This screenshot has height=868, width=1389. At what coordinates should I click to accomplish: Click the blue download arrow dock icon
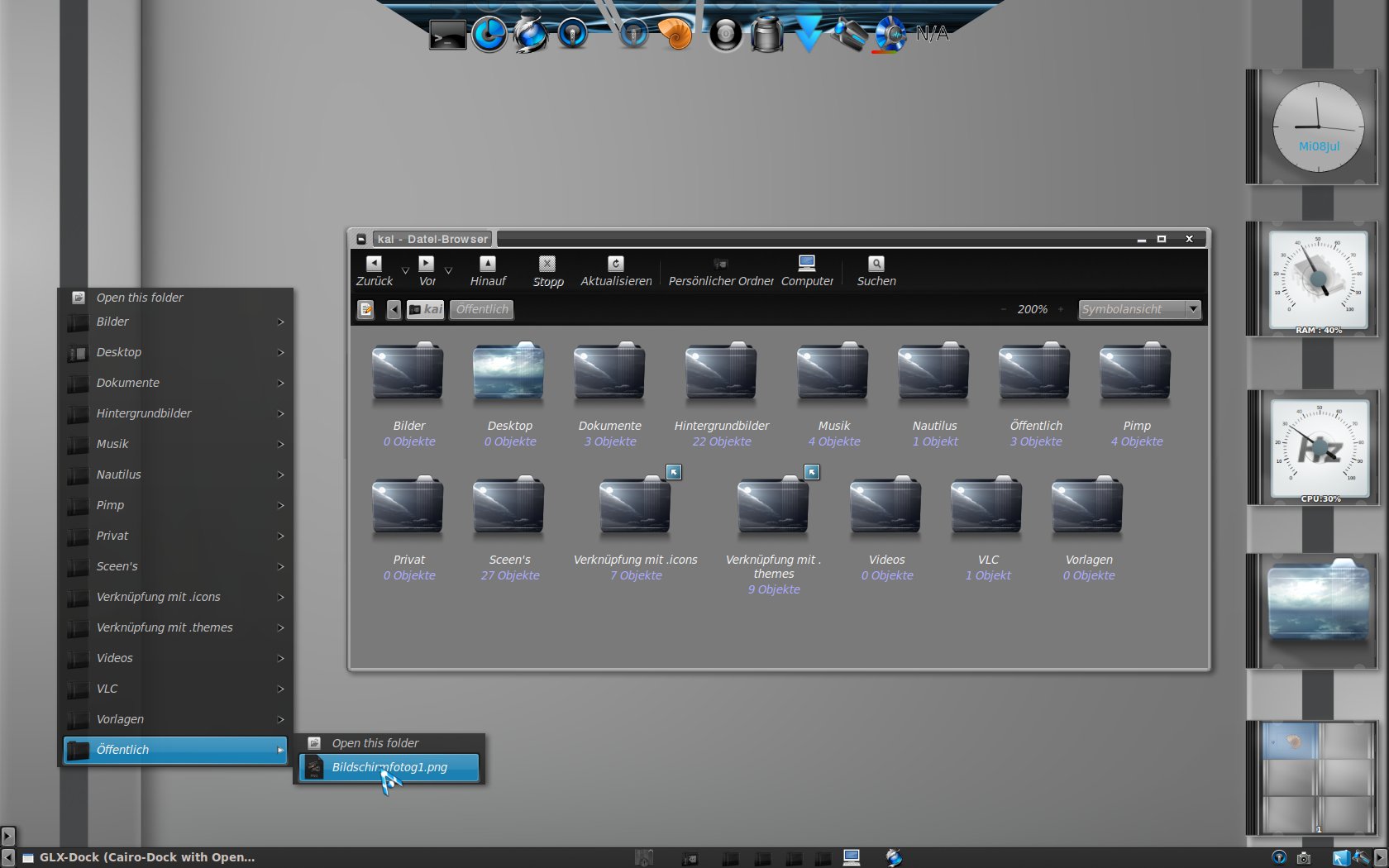tap(808, 35)
